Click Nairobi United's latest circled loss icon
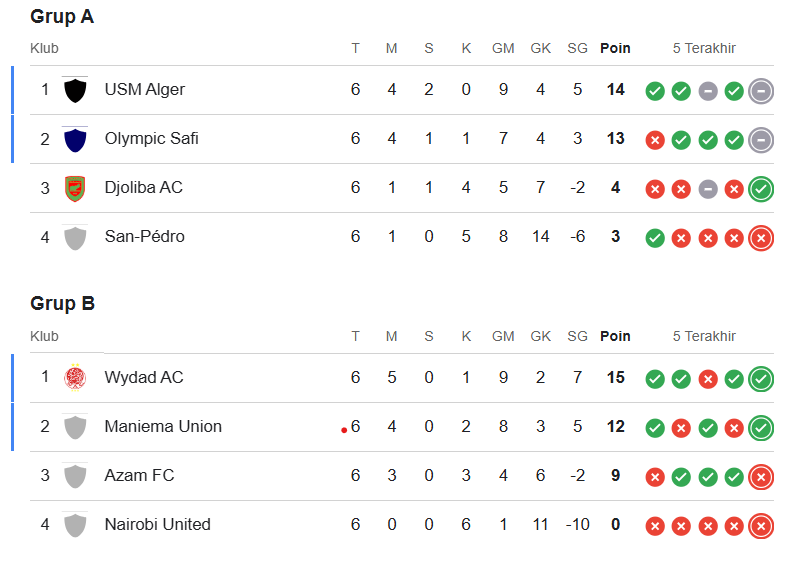This screenshot has height=565, width=805. tap(760, 525)
